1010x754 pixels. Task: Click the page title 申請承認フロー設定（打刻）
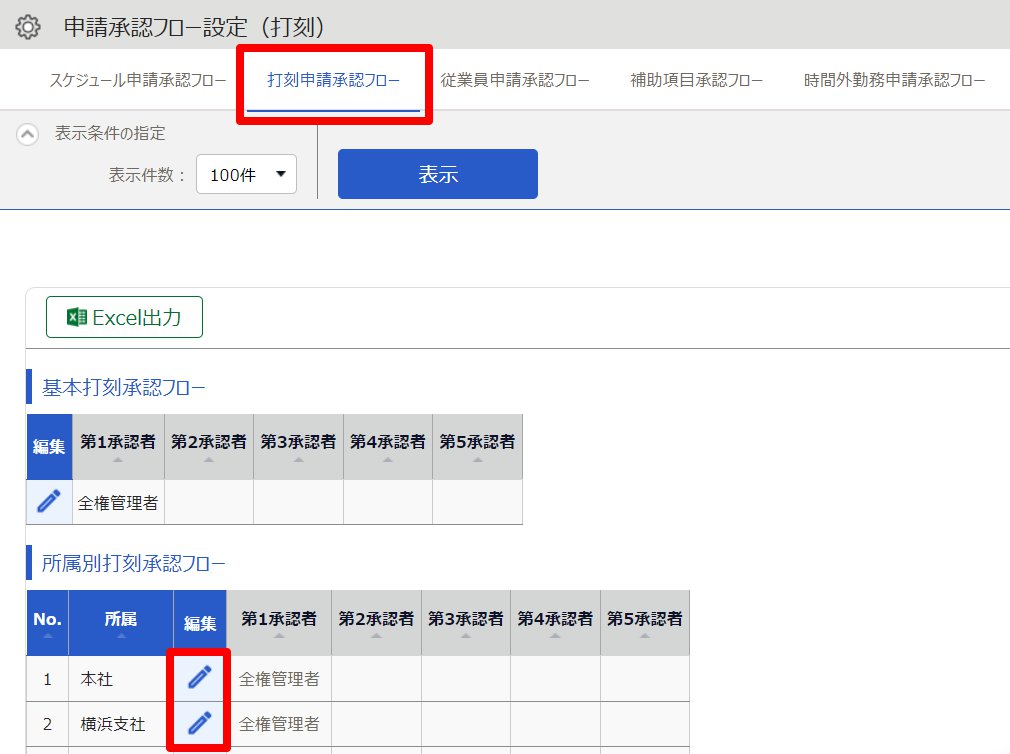(195, 27)
